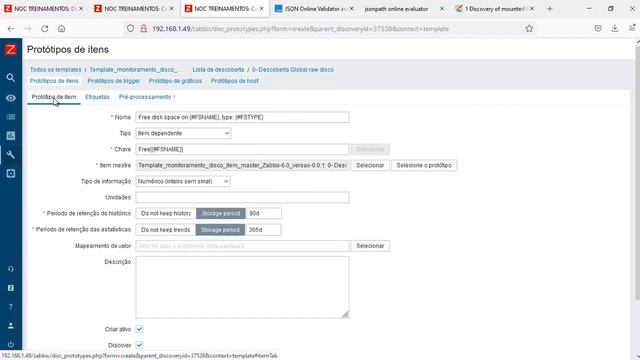Select Storage period for history retention

click(221, 213)
